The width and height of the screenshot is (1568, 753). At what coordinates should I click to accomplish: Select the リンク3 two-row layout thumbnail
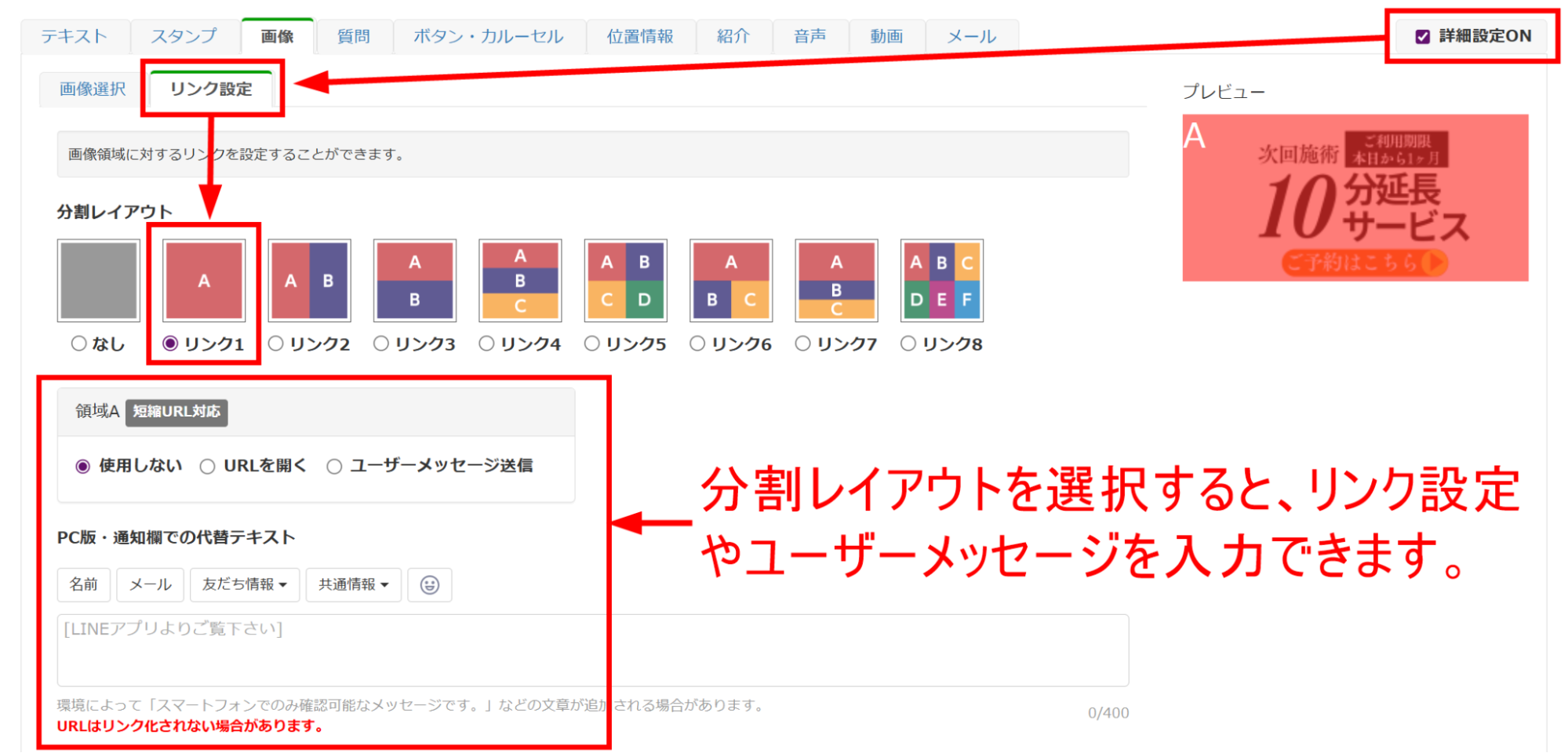pos(415,280)
